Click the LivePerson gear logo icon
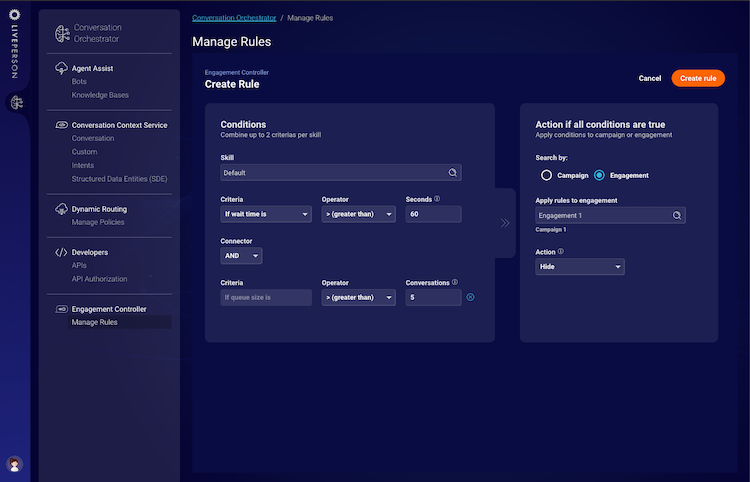Screen dimensions: 750x482 14,15
